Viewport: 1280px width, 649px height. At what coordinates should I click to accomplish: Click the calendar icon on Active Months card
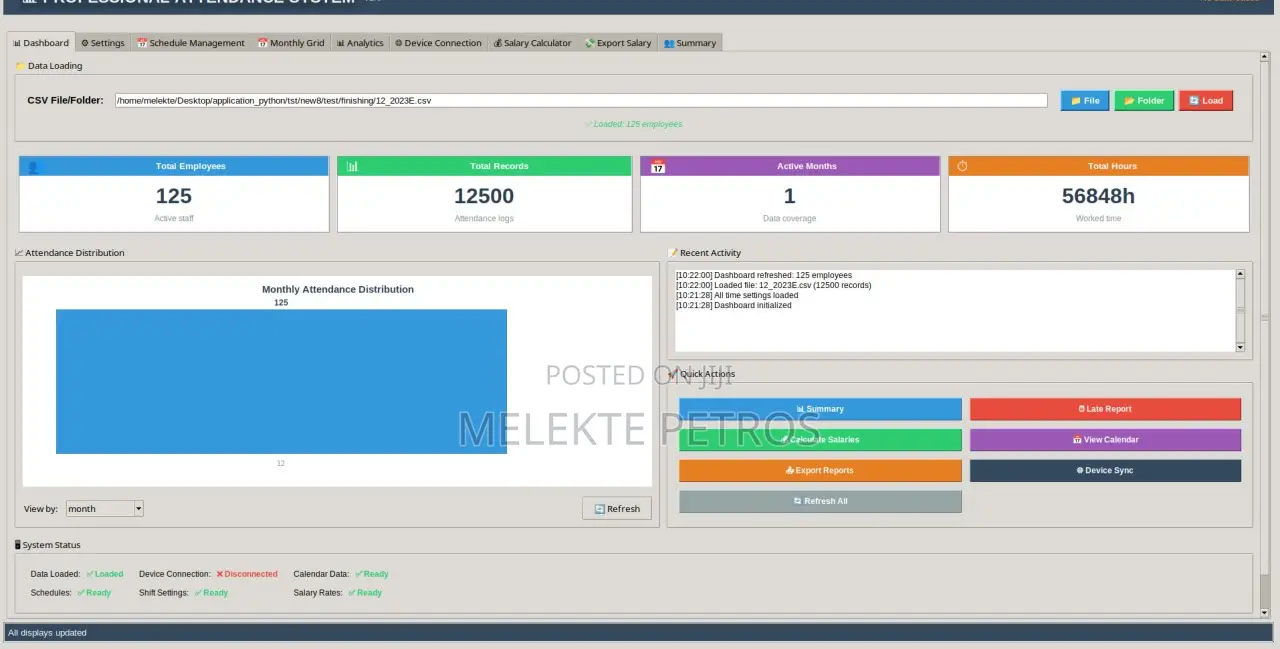click(658, 166)
